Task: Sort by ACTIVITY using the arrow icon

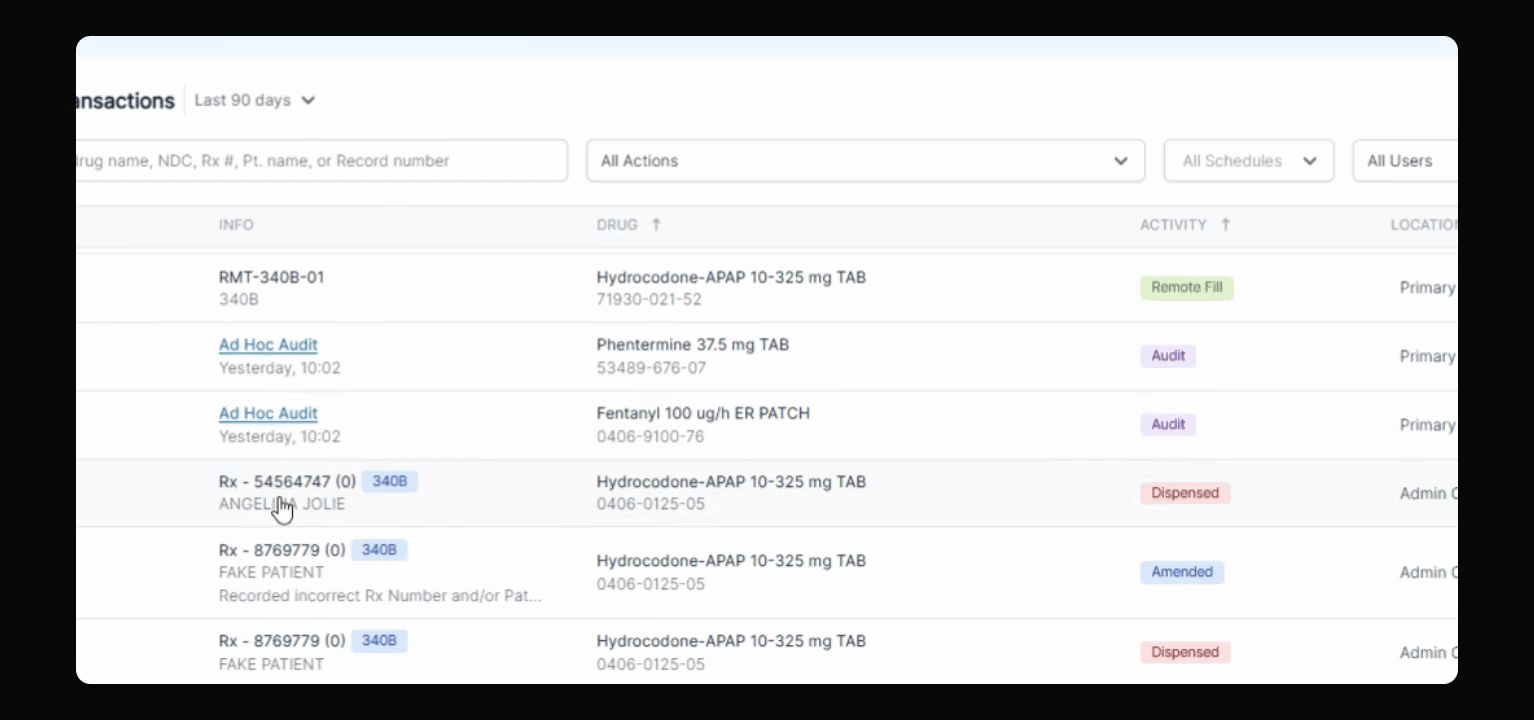Action: (x=1225, y=225)
